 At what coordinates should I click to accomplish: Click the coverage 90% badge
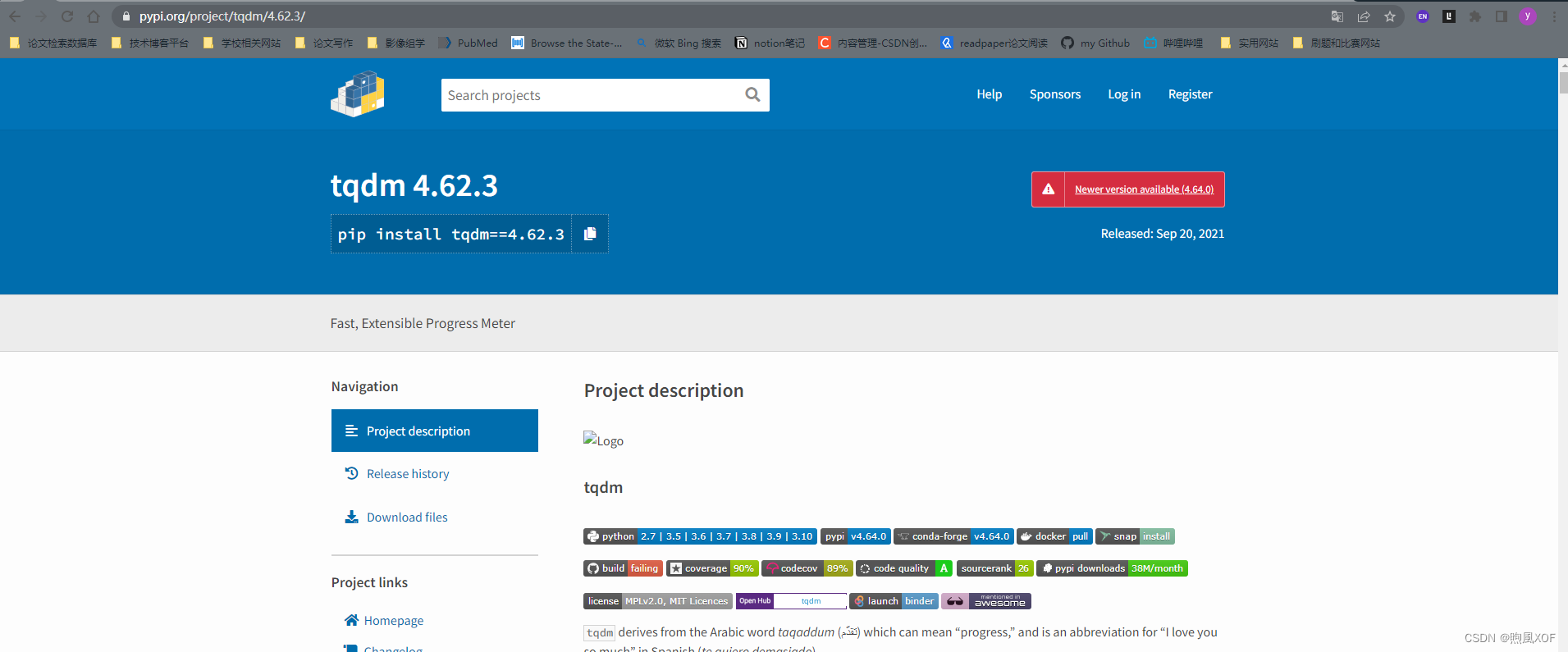tap(712, 568)
